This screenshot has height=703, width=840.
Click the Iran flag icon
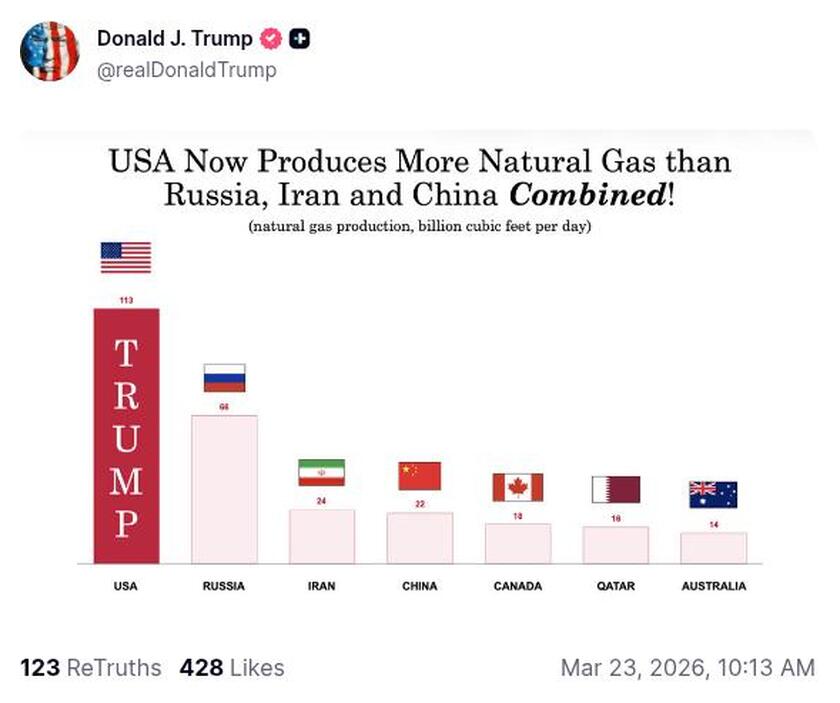click(x=321, y=474)
